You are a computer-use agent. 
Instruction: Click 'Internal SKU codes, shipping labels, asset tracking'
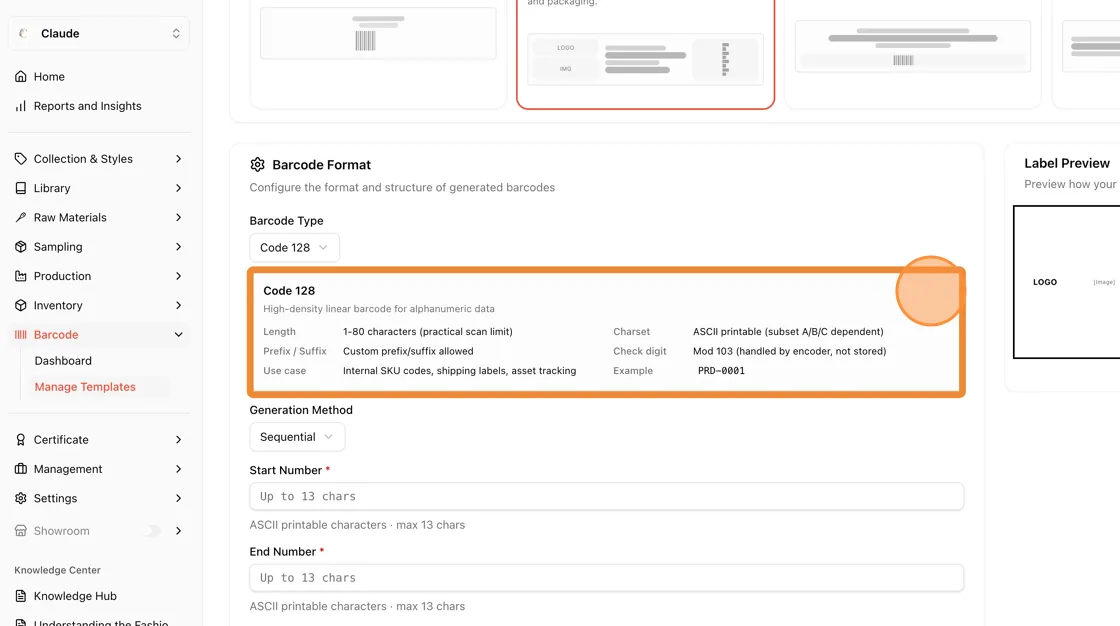(x=459, y=371)
